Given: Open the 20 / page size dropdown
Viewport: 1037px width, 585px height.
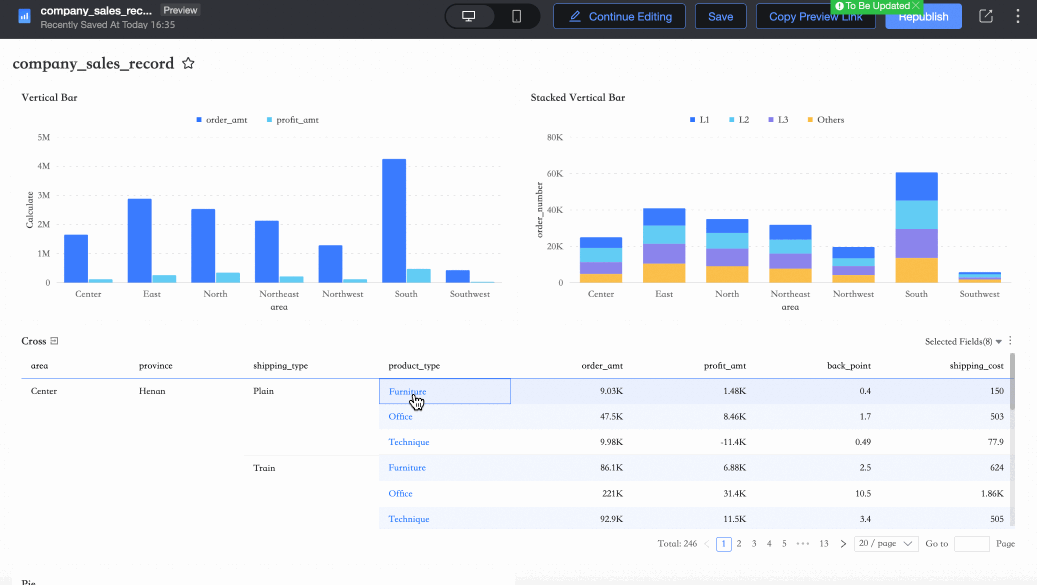Looking at the screenshot, I should coord(886,544).
